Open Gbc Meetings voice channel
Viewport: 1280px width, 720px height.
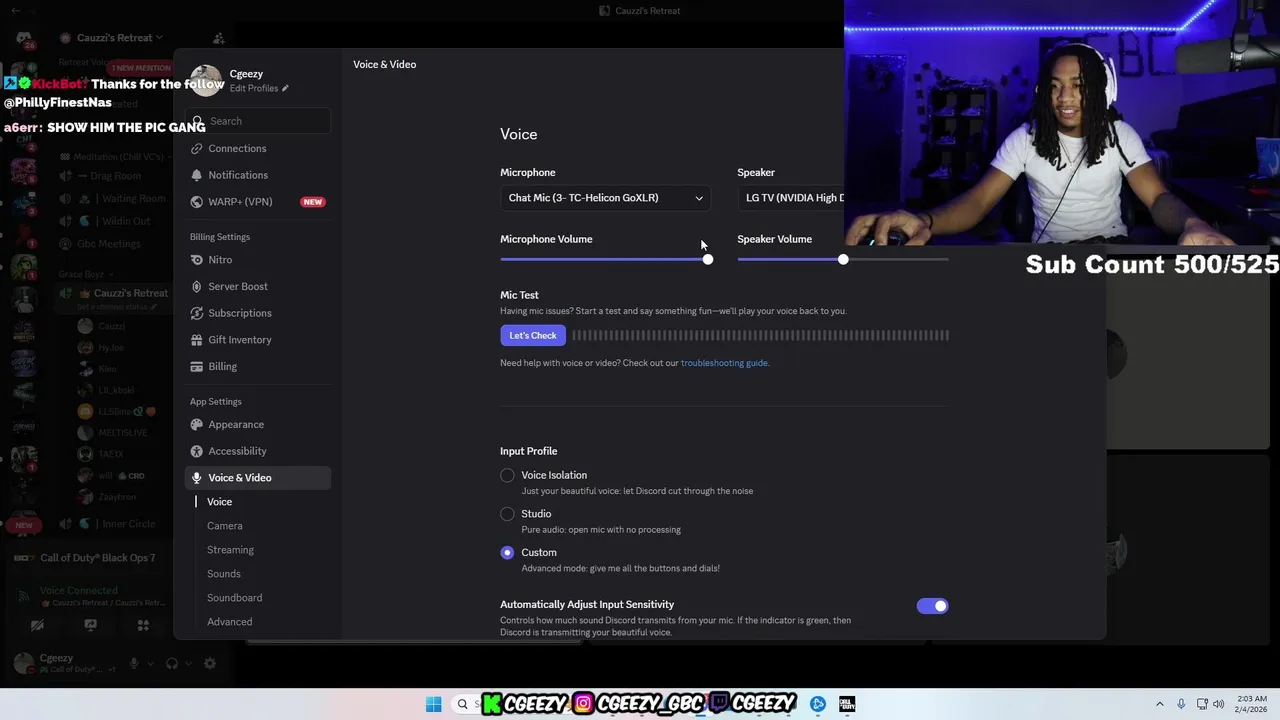[x=100, y=244]
